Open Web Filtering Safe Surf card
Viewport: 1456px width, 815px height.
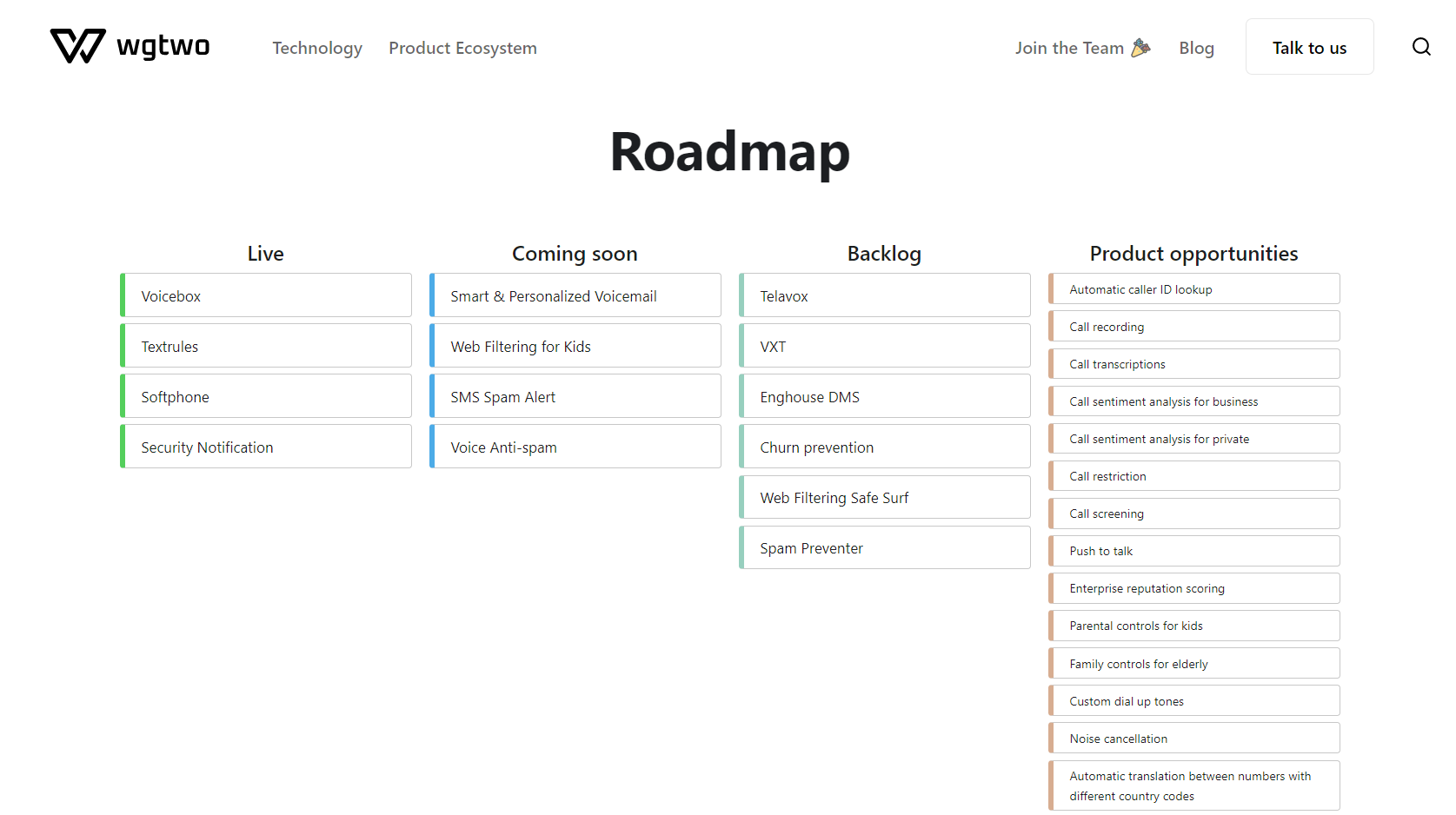point(885,497)
